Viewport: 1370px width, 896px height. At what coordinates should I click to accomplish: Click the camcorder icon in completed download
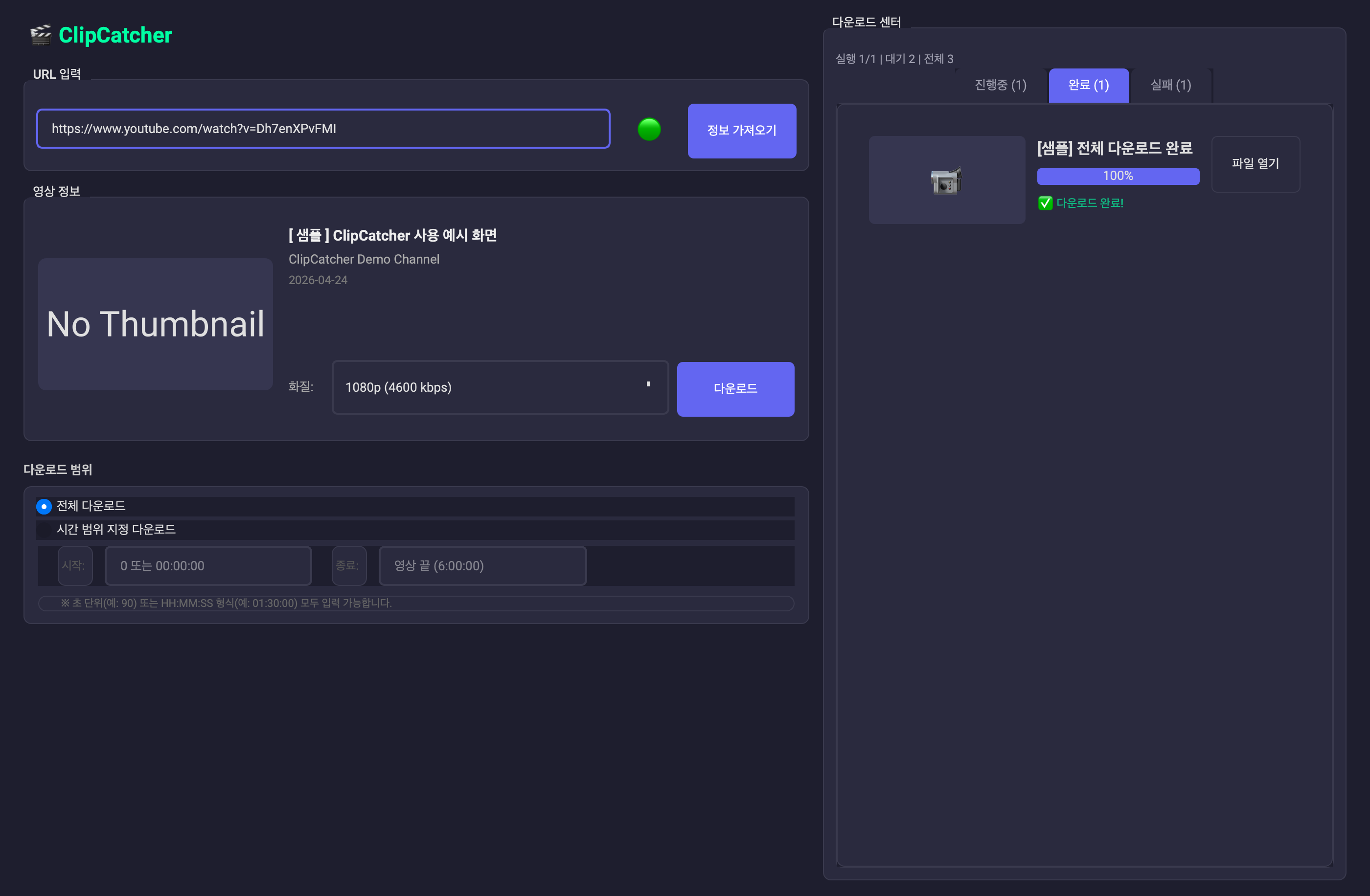946,180
